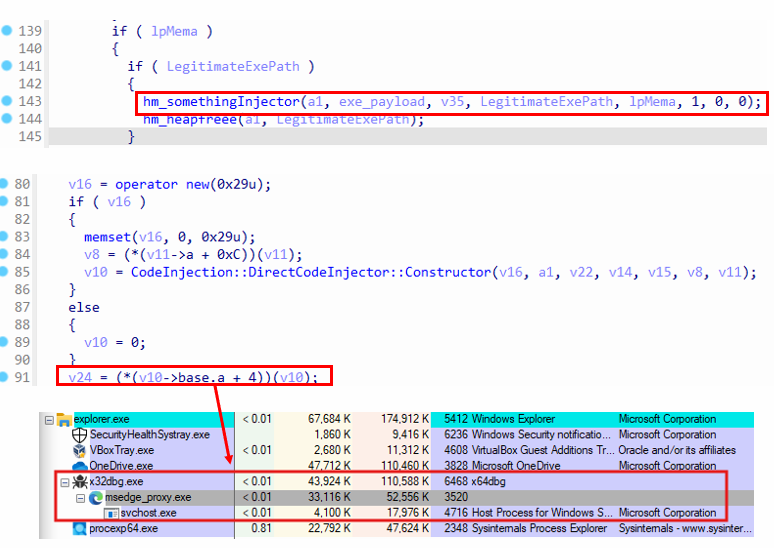Click the x32dbg bug icon
The image size is (774, 548).
pyautogui.click(x=79, y=481)
